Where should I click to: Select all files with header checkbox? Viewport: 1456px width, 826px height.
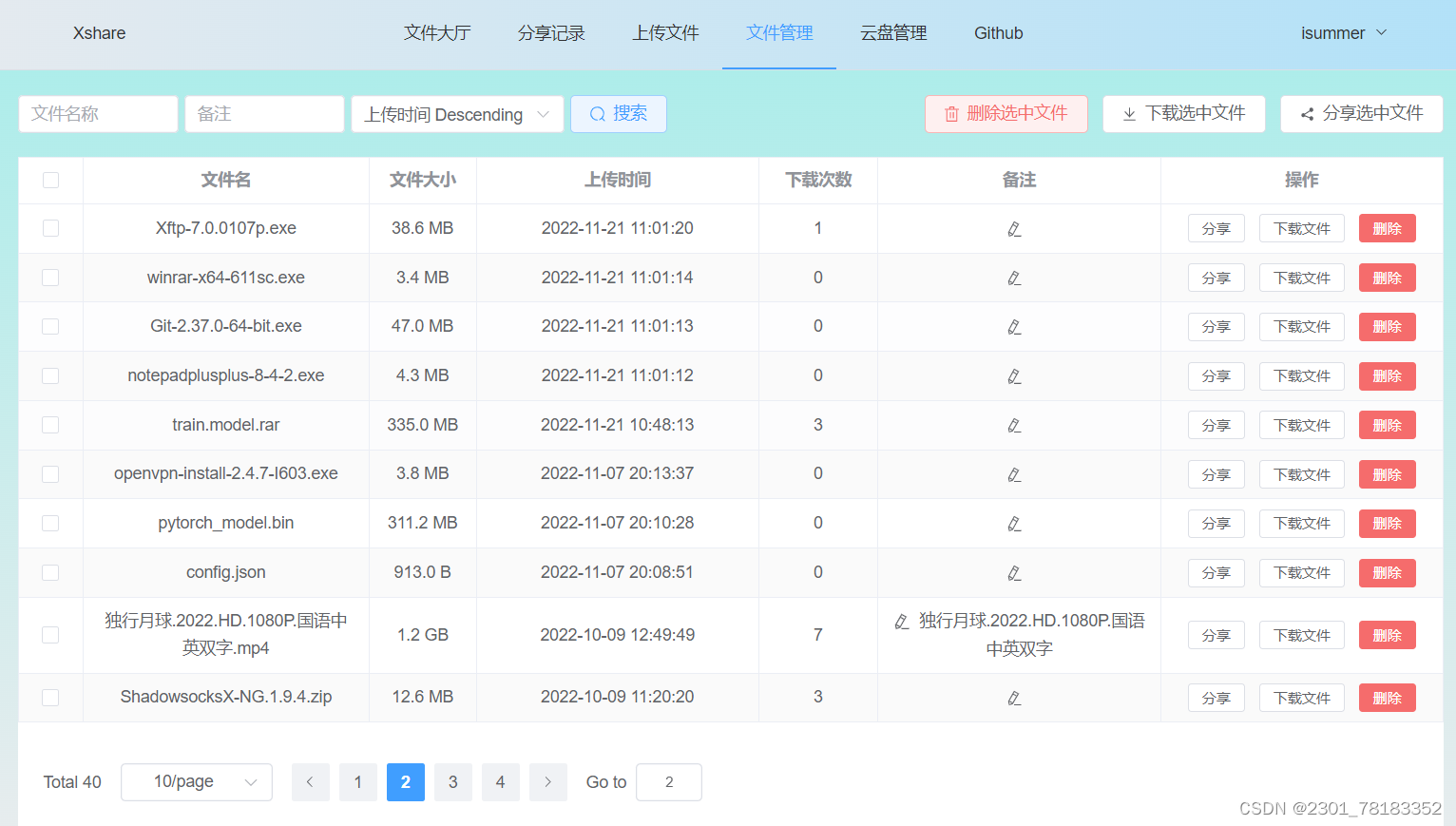click(51, 181)
